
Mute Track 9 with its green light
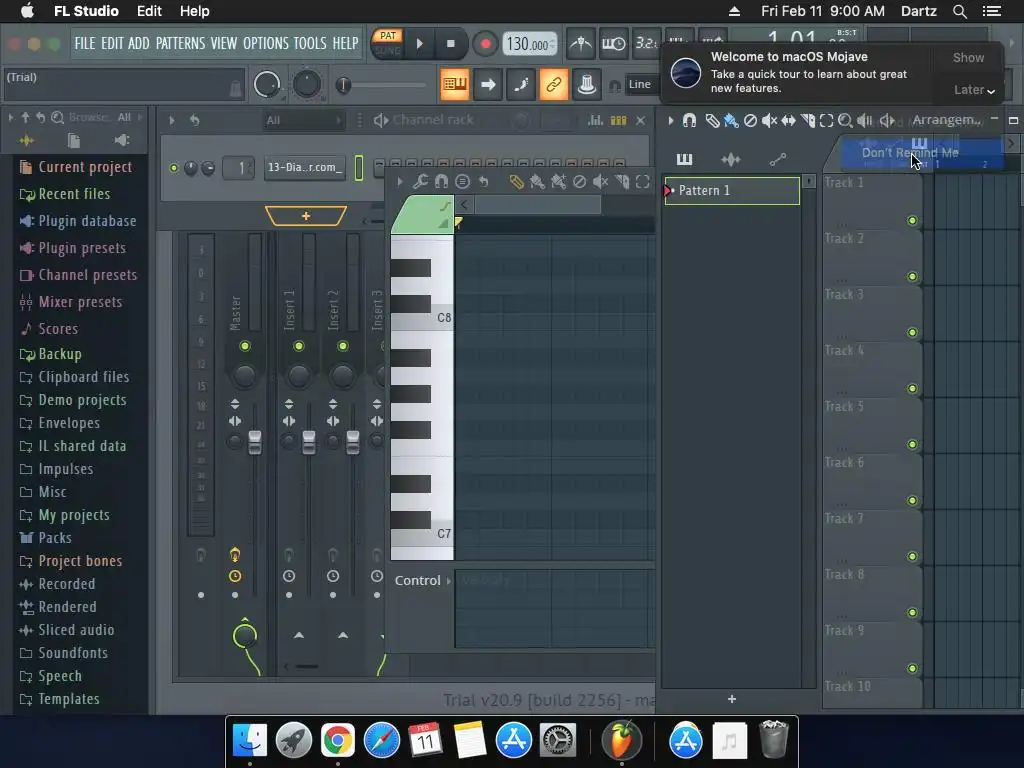(912, 669)
